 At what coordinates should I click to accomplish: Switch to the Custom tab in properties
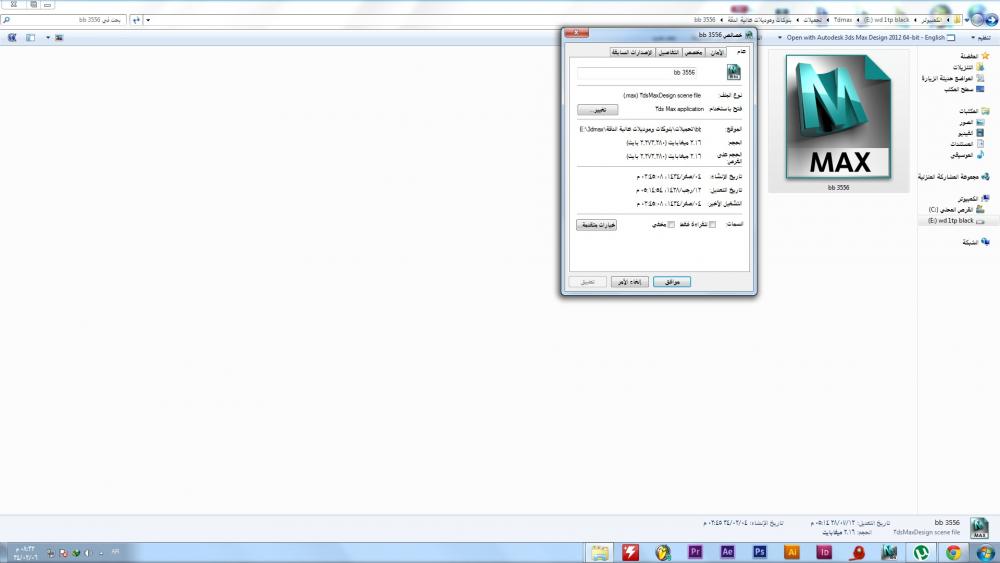pyautogui.click(x=694, y=52)
